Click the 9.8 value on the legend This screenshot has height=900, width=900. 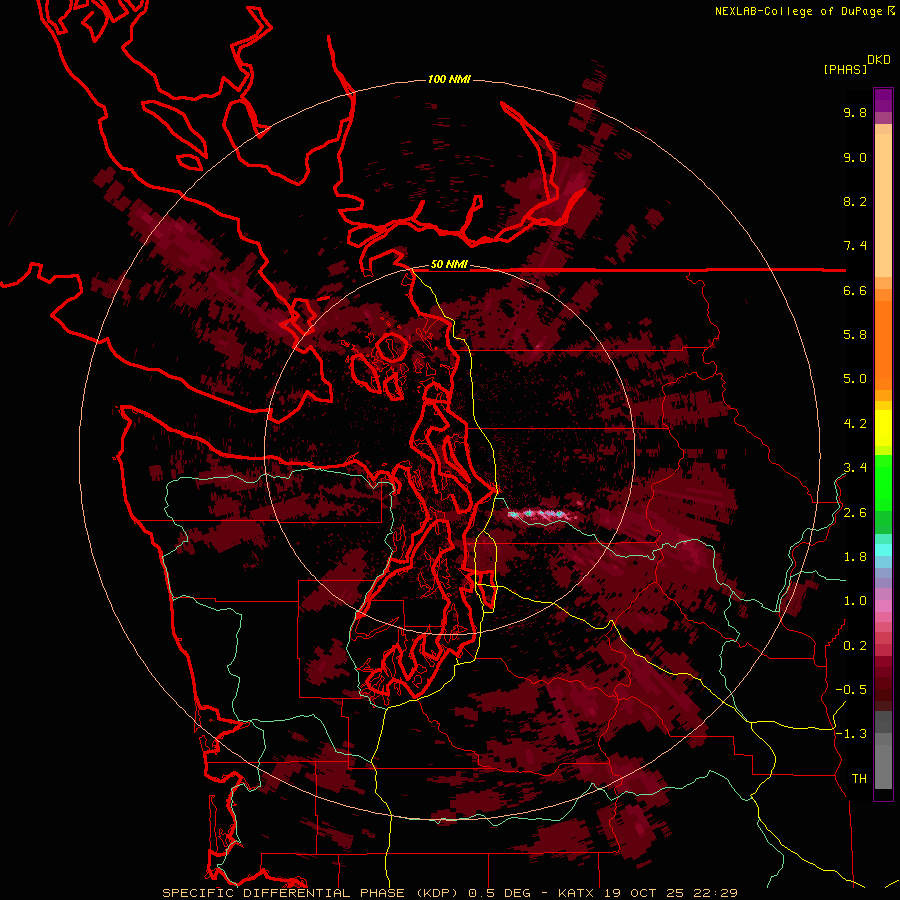pos(855,112)
